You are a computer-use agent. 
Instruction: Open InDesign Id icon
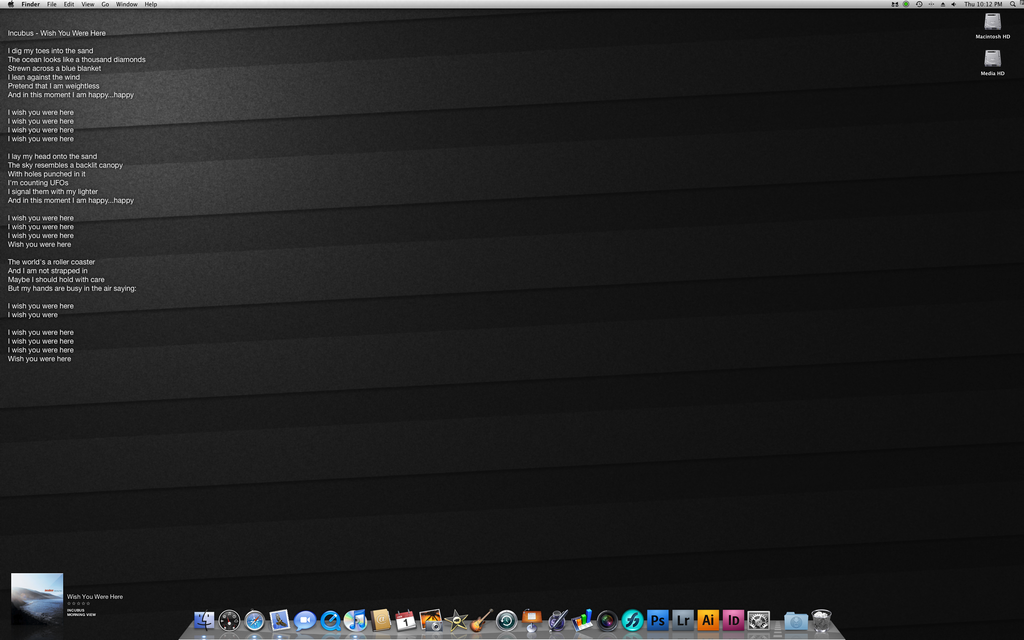[733, 620]
